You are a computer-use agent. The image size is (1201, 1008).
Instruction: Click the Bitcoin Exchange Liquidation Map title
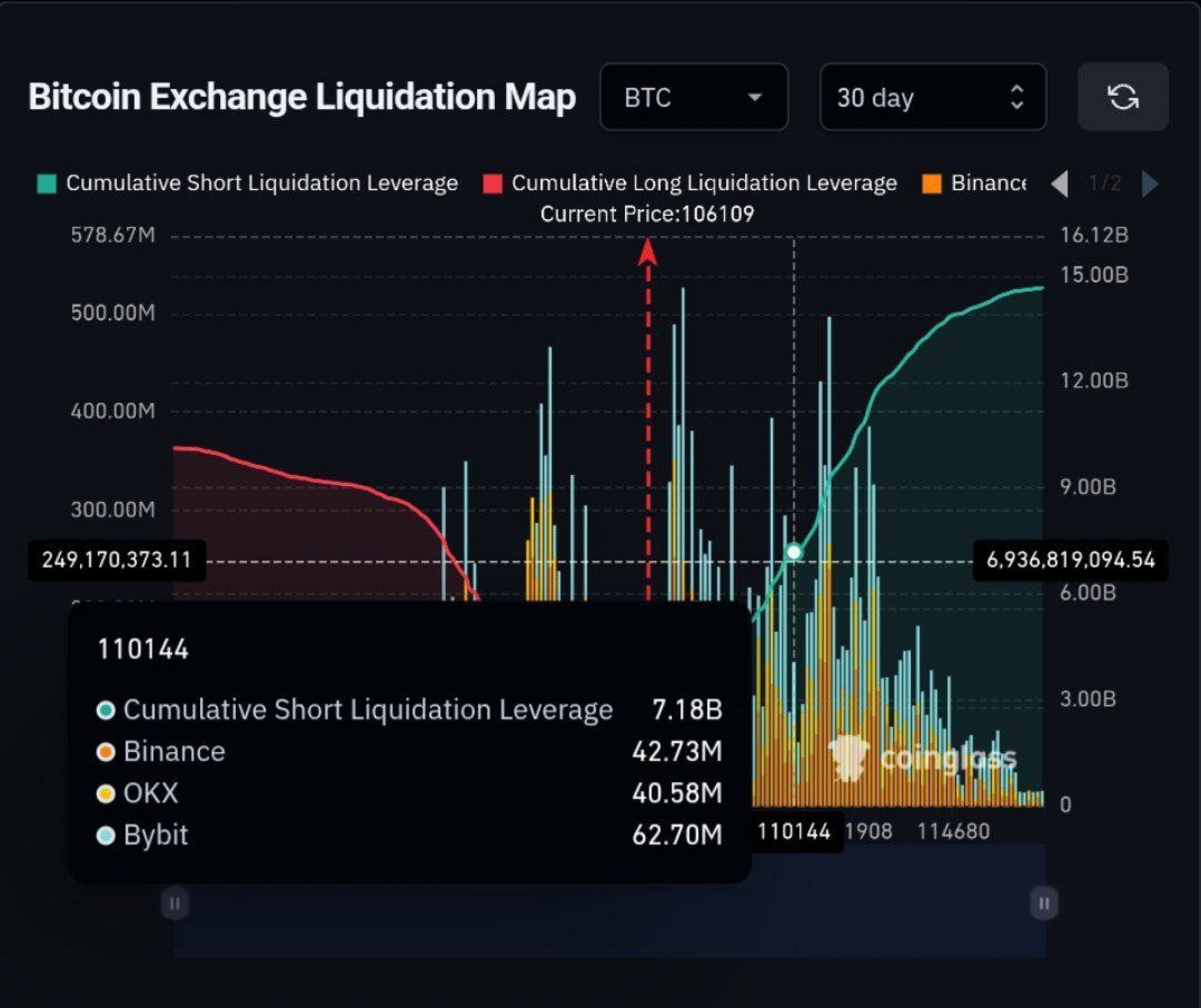pyautogui.click(x=302, y=97)
